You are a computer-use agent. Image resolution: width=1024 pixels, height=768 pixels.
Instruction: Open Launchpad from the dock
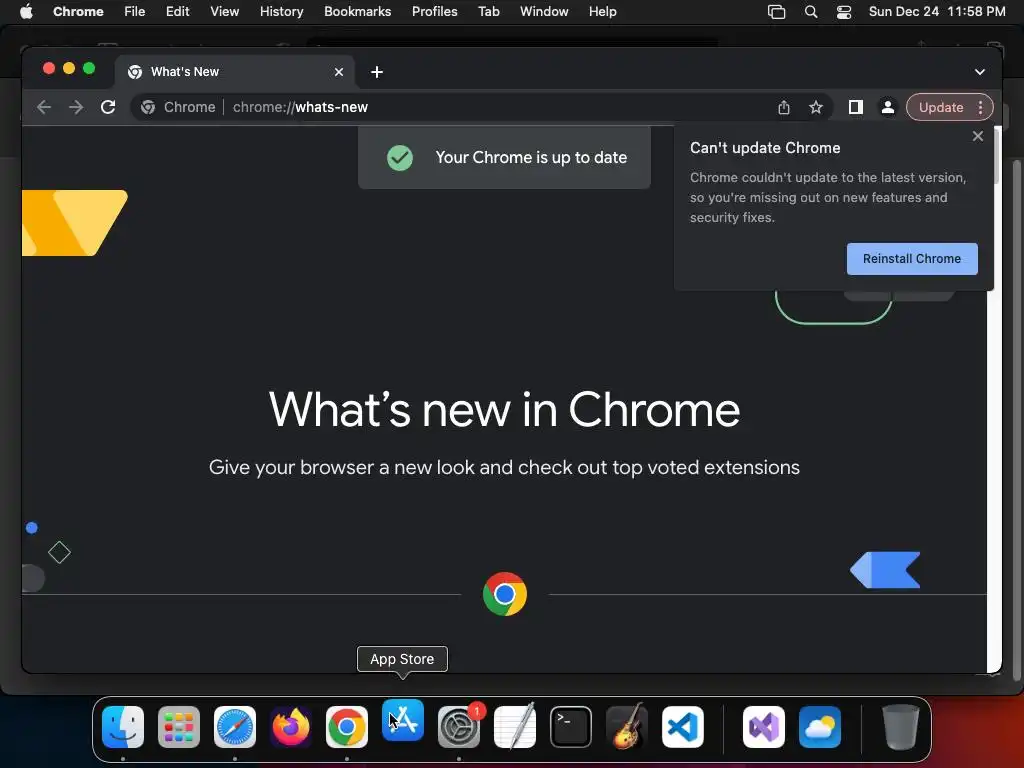179,727
